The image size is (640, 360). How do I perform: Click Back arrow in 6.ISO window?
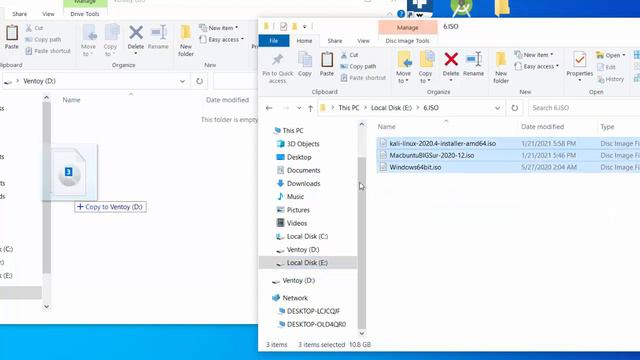coord(269,108)
